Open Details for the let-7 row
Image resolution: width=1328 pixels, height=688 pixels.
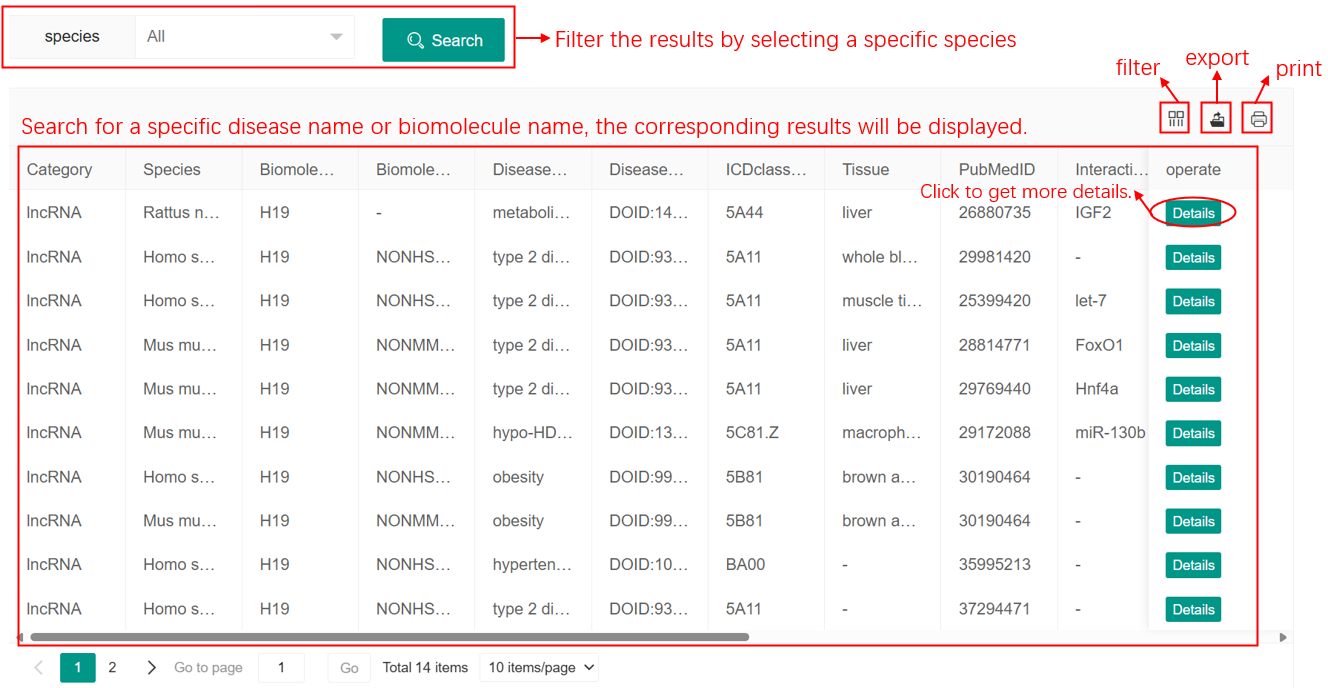tap(1193, 301)
